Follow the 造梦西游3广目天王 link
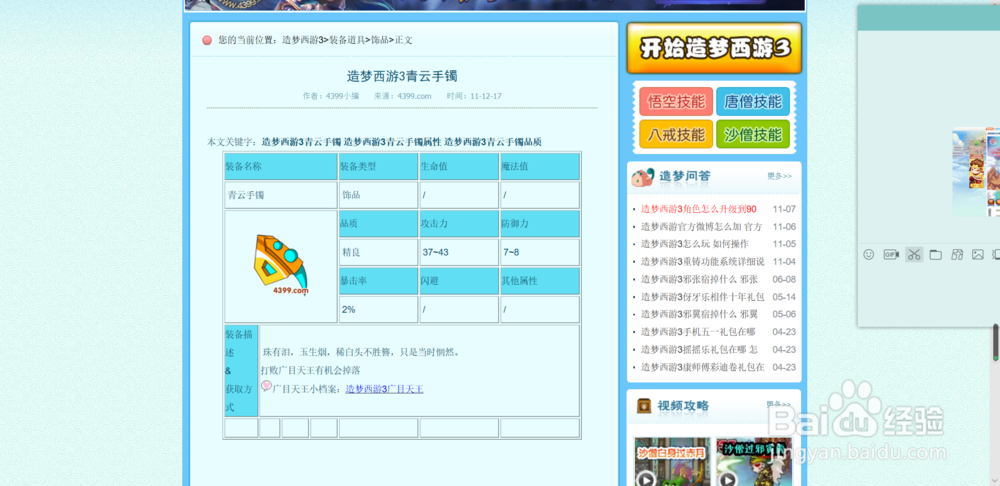1000x486 pixels. coord(385,388)
